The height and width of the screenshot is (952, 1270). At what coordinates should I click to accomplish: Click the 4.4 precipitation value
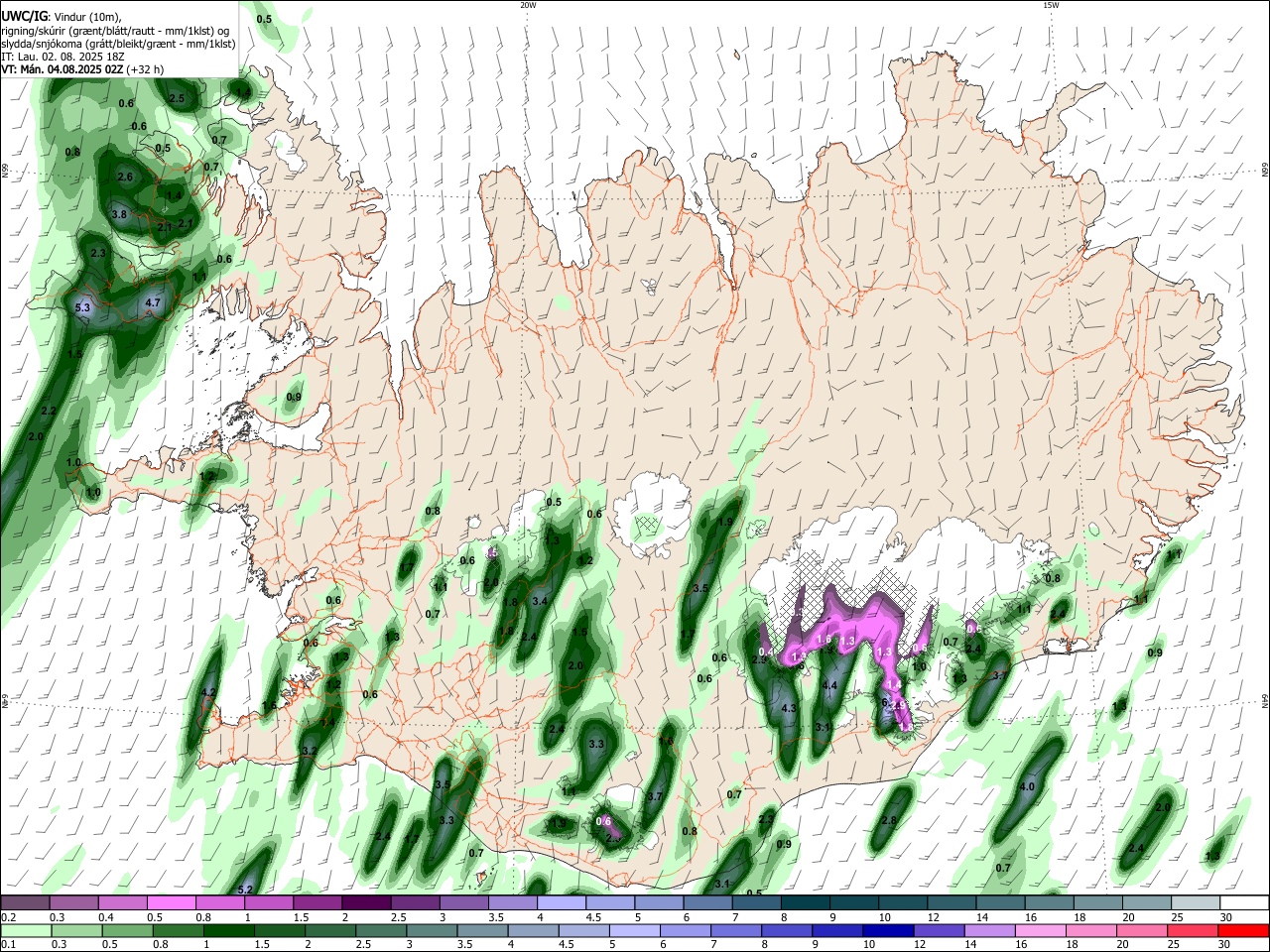pyautogui.click(x=830, y=685)
